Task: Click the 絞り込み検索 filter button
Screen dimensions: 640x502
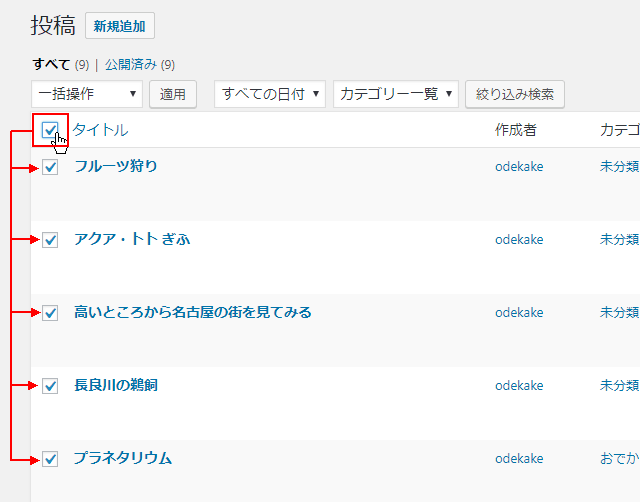Action: (x=515, y=94)
